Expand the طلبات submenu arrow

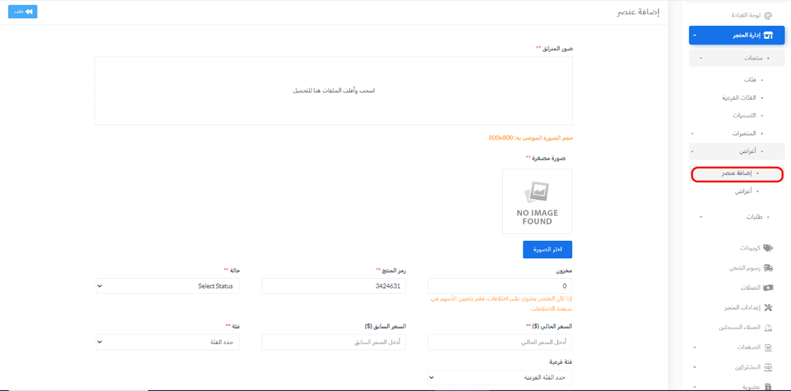[700, 217]
